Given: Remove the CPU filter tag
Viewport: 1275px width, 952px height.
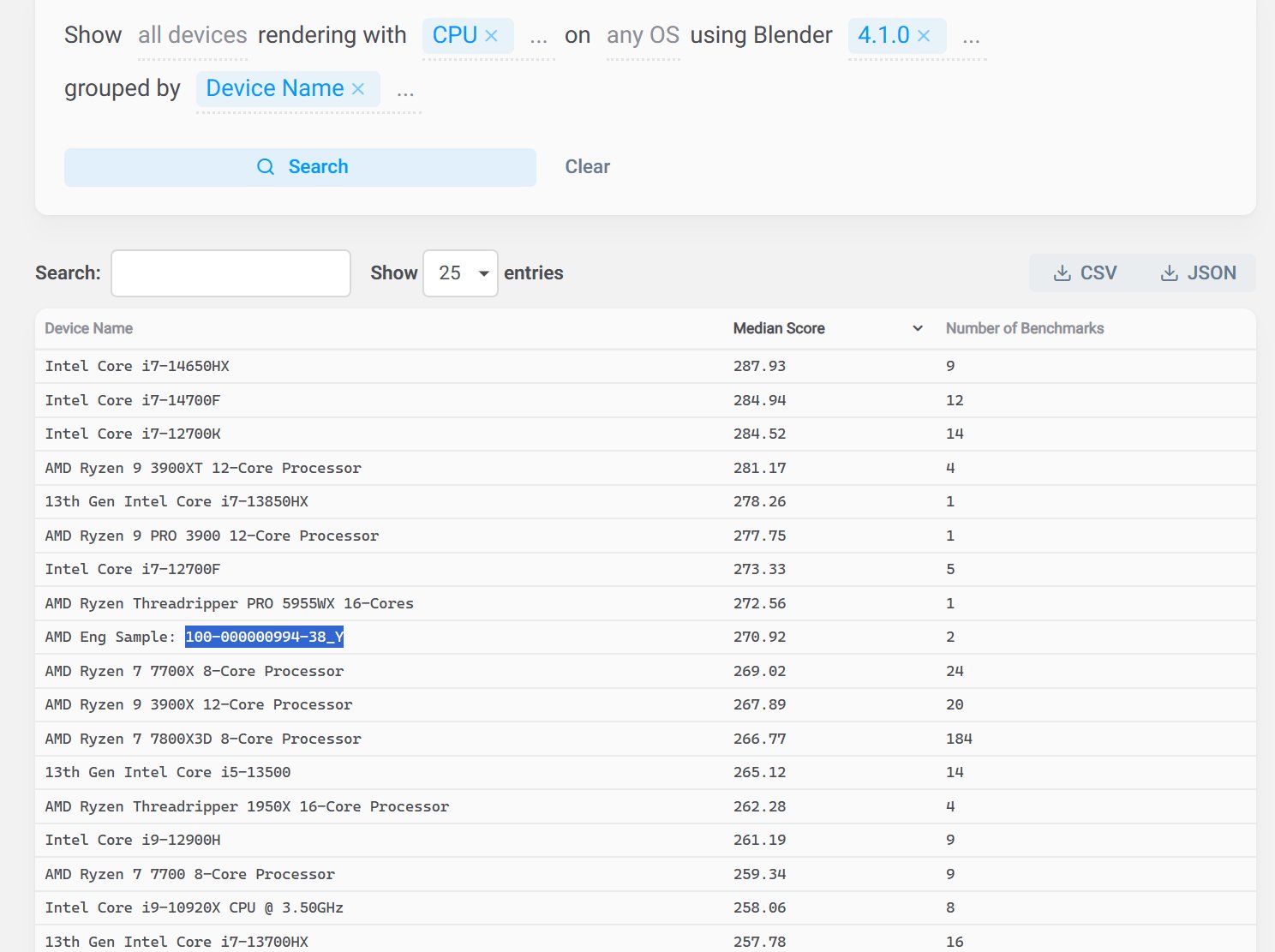Looking at the screenshot, I should click(x=492, y=36).
